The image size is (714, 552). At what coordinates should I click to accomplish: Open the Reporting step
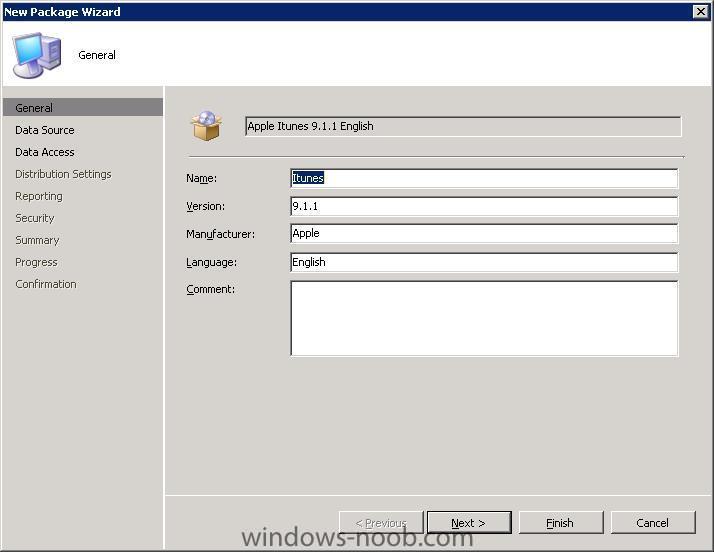coord(39,196)
